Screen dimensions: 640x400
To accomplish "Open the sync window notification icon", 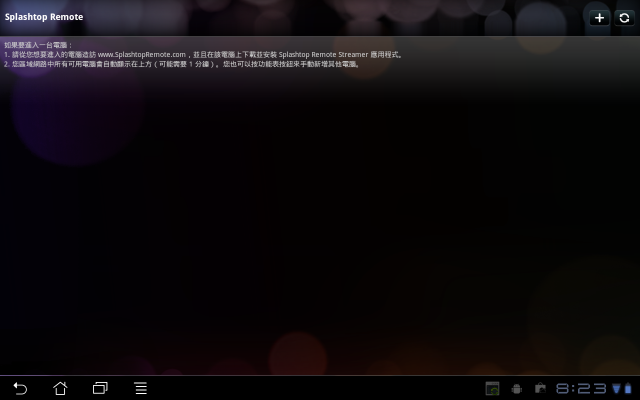I will coord(492,389).
